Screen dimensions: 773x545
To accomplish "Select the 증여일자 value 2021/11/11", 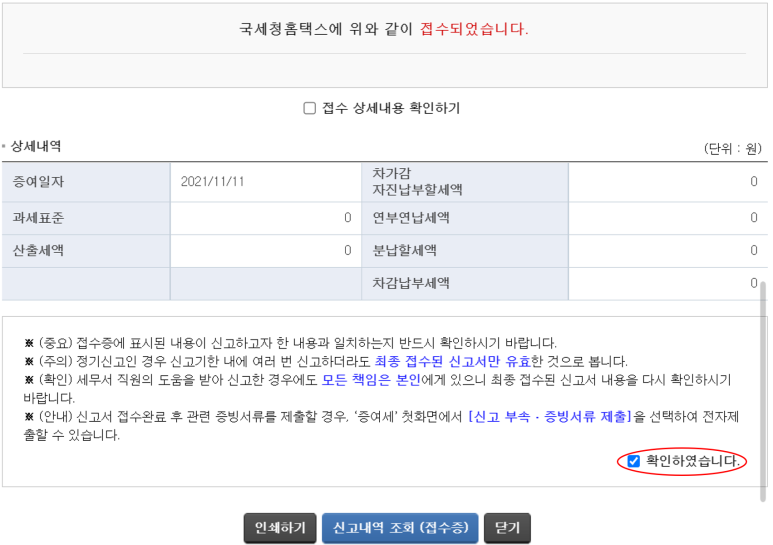I will click(212, 182).
